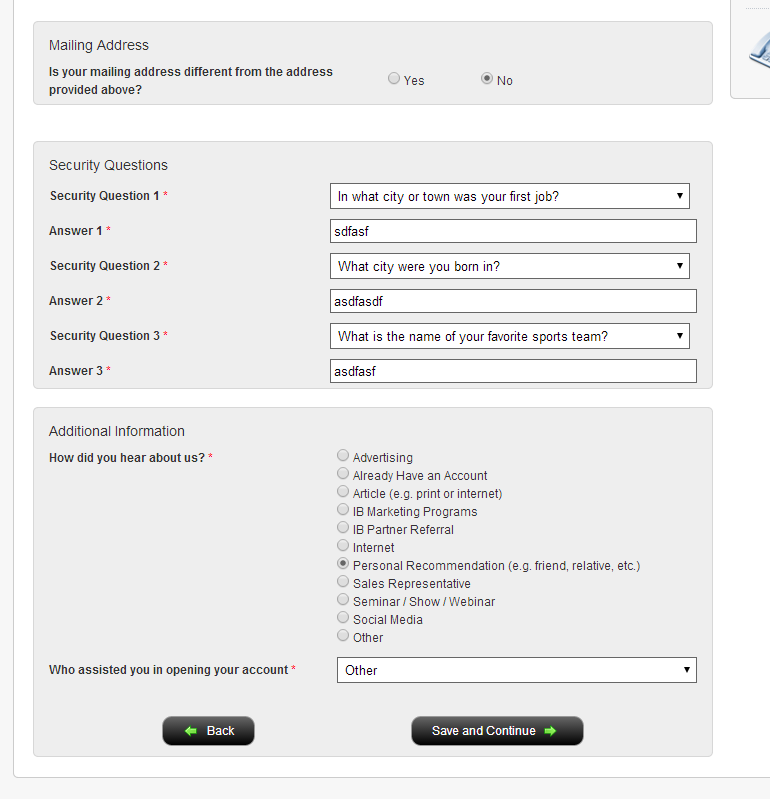Click the Back button

(x=208, y=731)
